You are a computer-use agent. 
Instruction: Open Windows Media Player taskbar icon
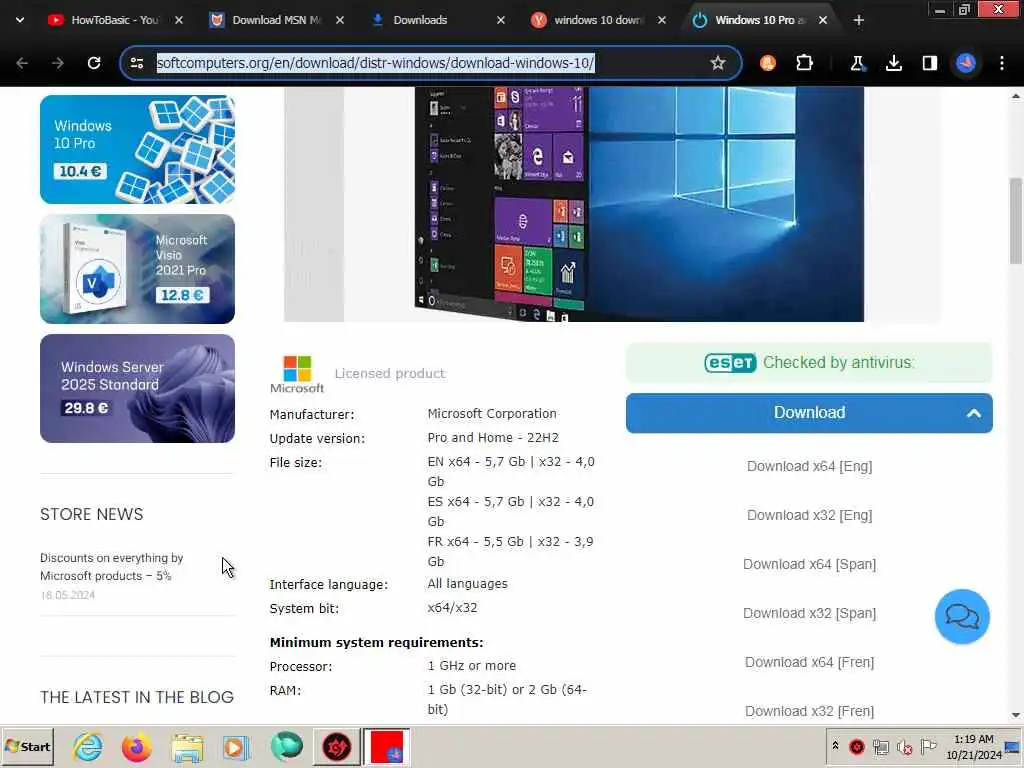[x=236, y=746]
